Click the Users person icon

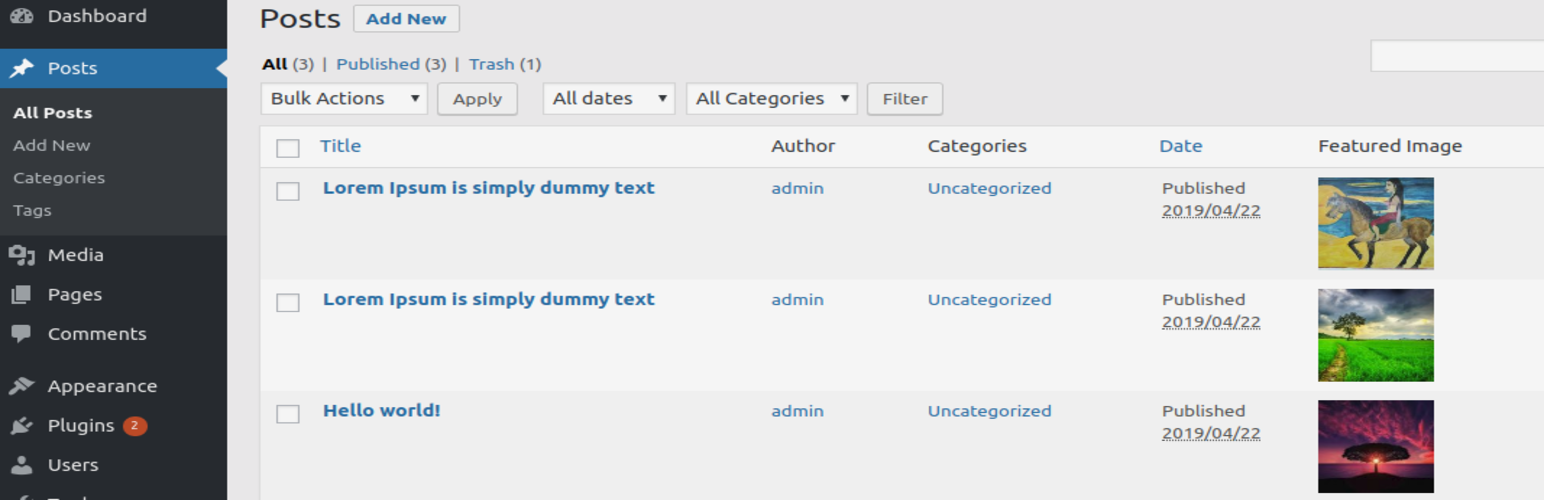21,465
